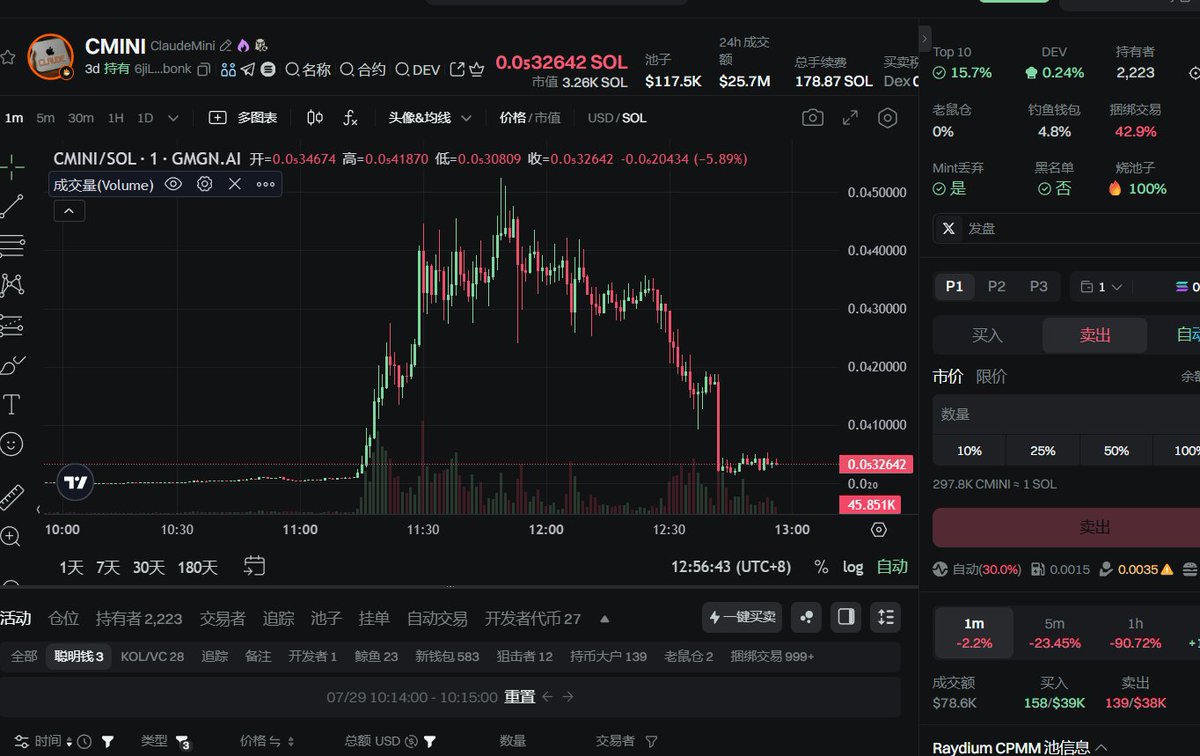Screen dimensions: 1200x756
Task: Toggle Volume indicator visibility eye
Action: click(173, 184)
